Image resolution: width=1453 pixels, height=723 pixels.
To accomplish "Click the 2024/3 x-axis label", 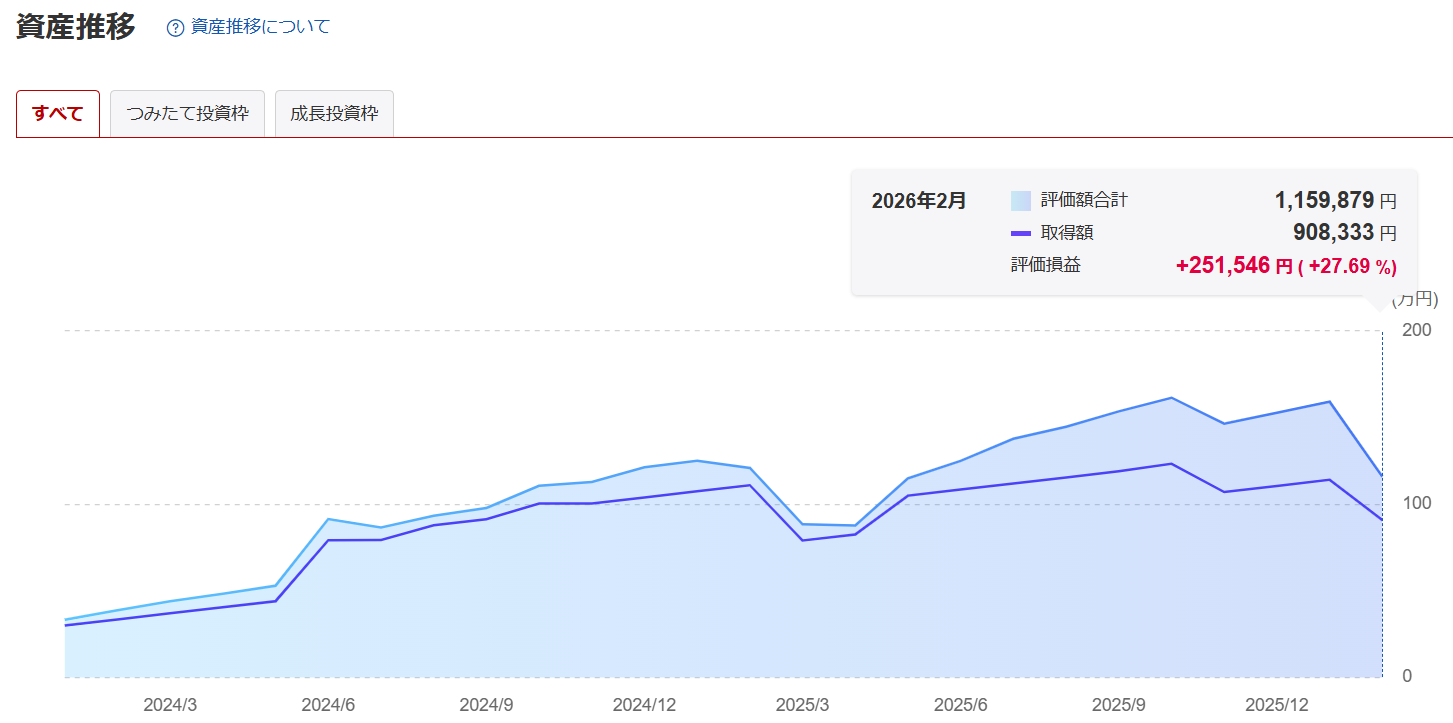I will tap(170, 704).
